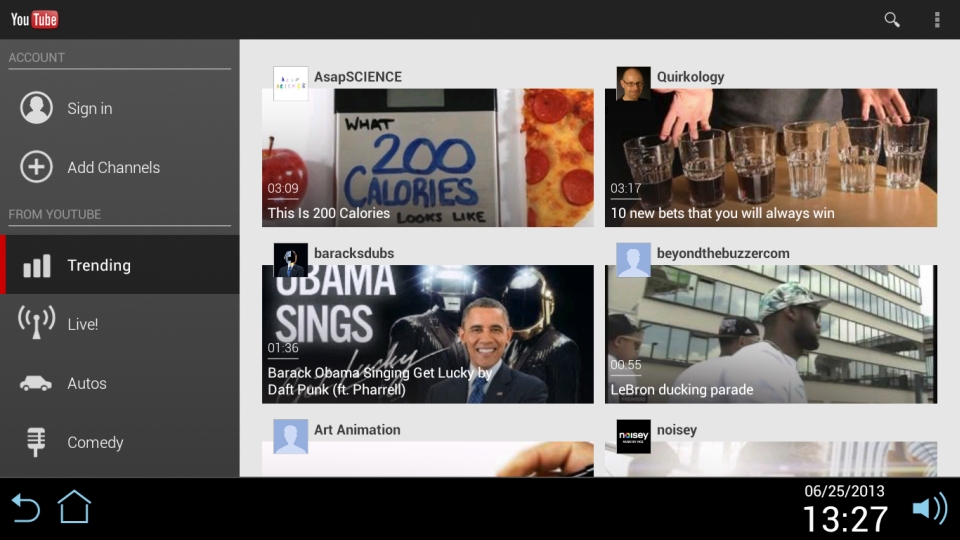Screen dimensions: 960x540
Task: Tap the Autos car icon
Action: (36, 383)
